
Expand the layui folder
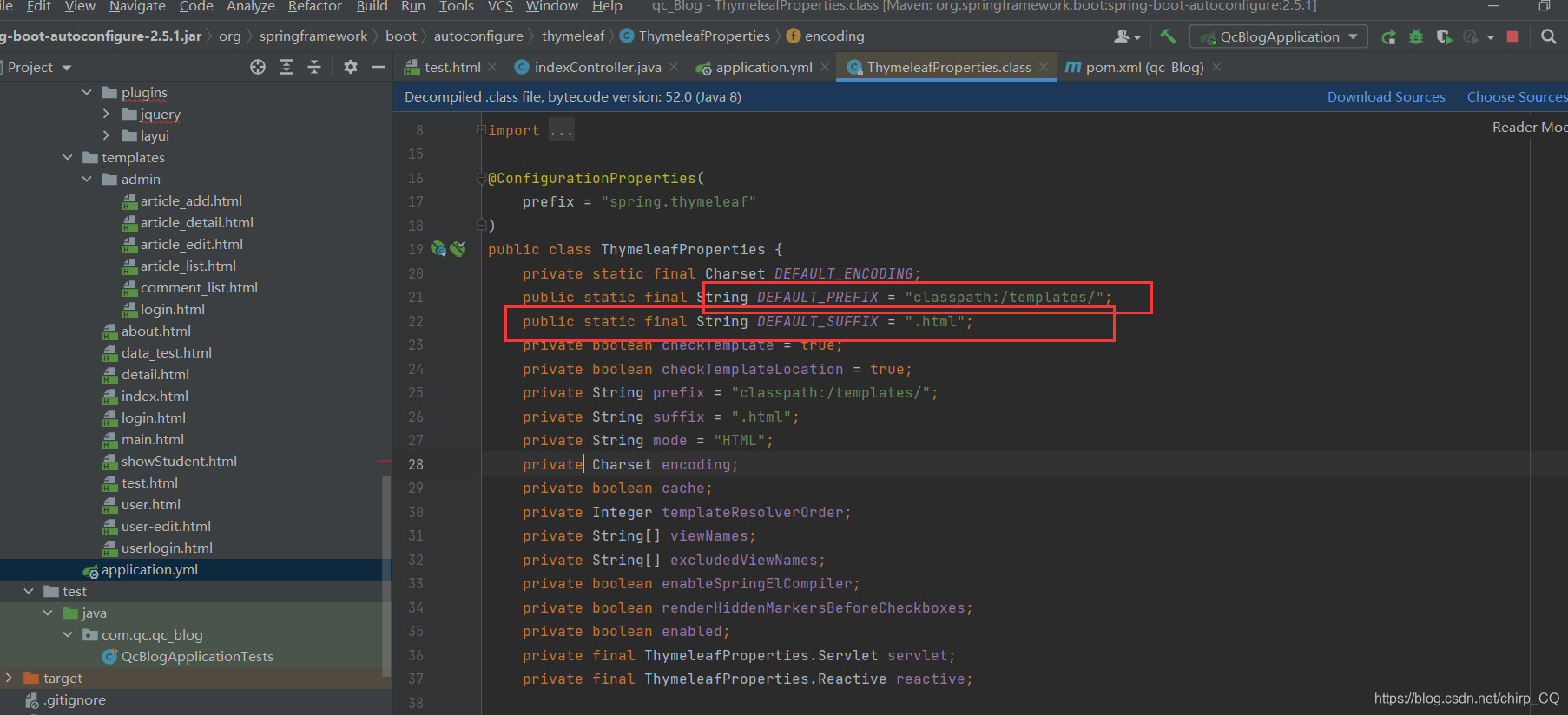106,135
